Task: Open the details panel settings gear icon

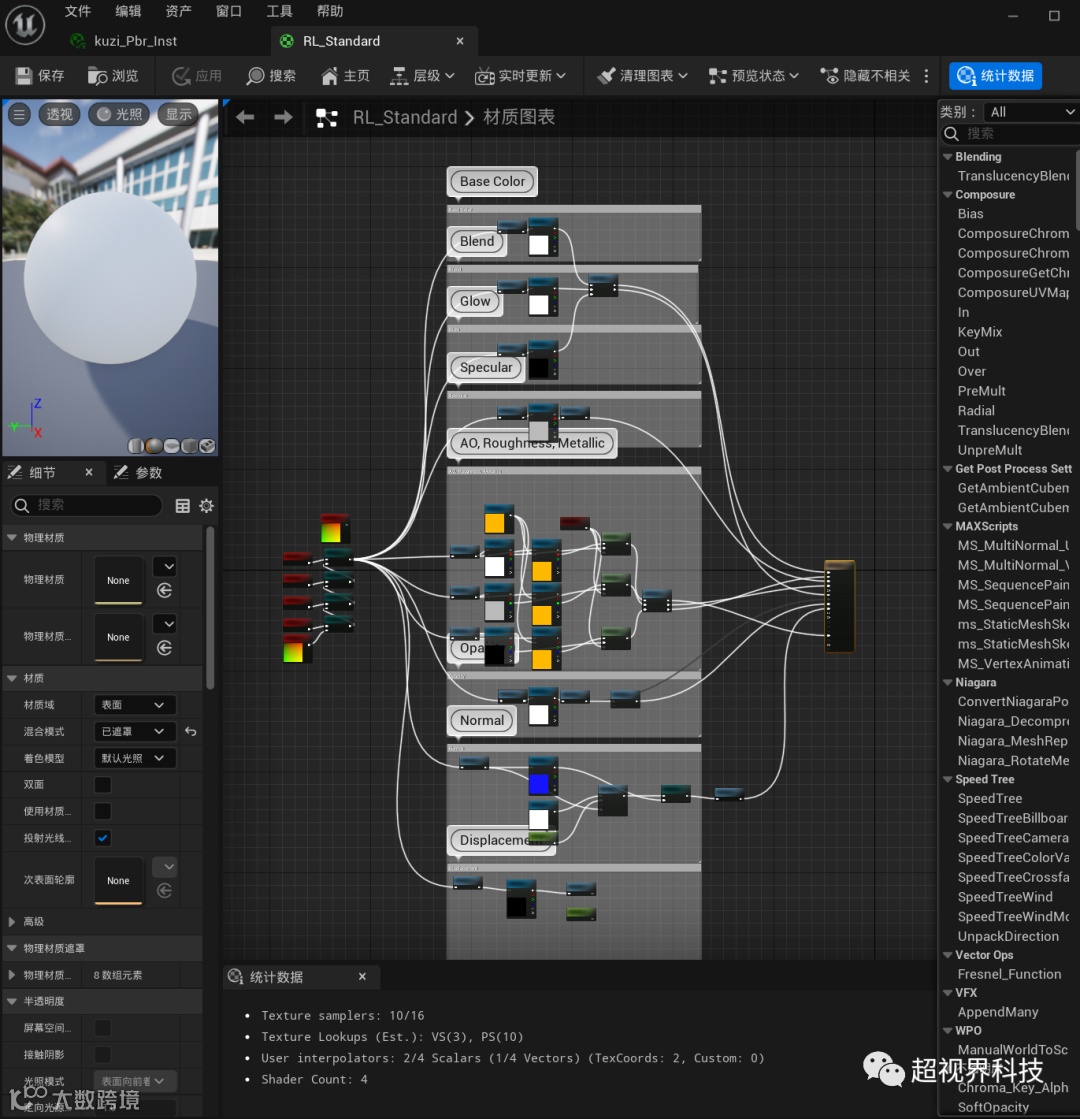Action: point(206,506)
